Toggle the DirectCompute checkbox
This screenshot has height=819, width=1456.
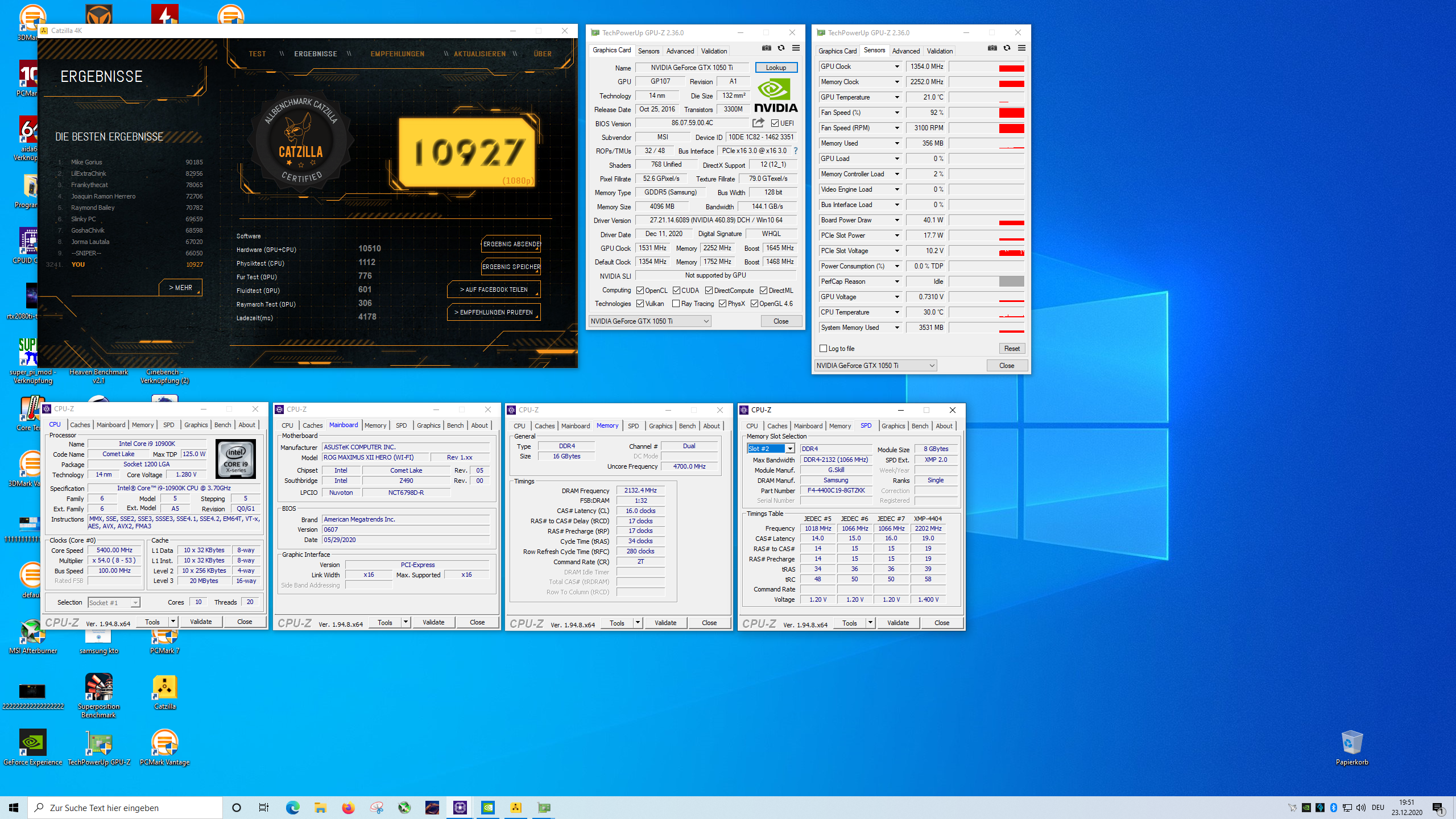point(709,291)
